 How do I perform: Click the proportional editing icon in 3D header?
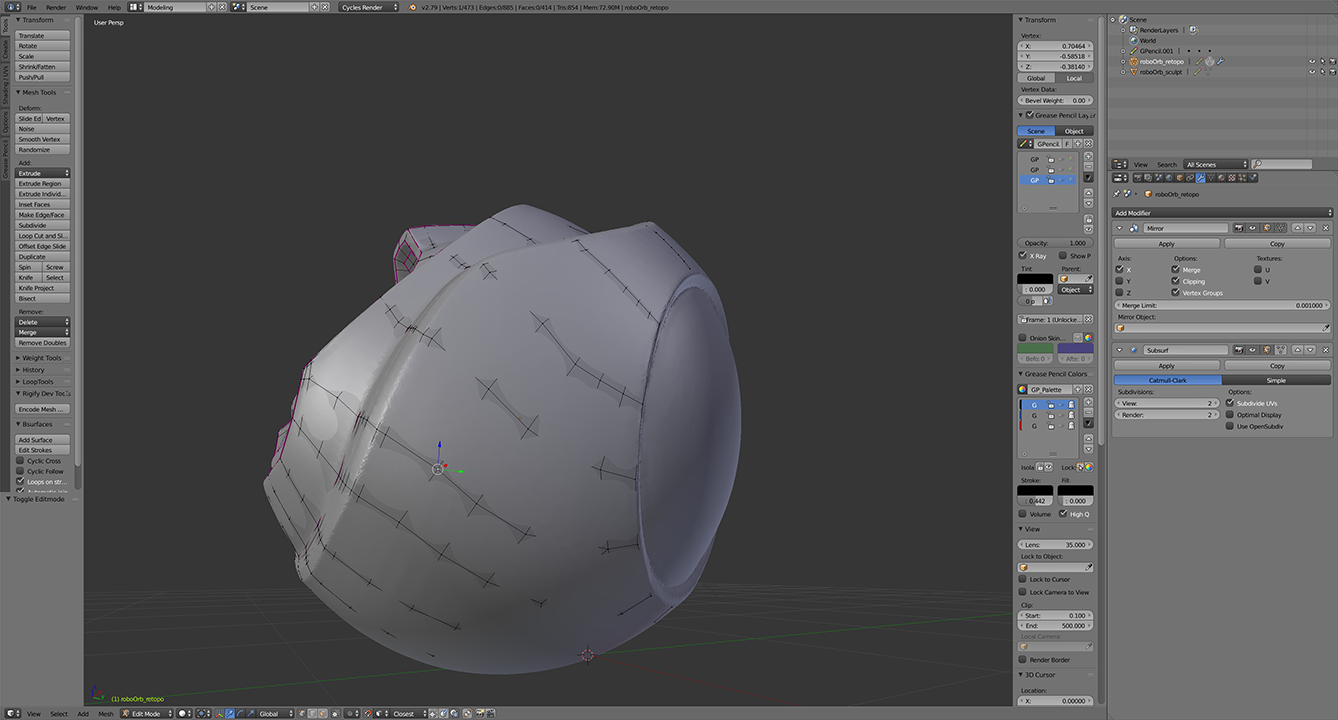coord(351,713)
